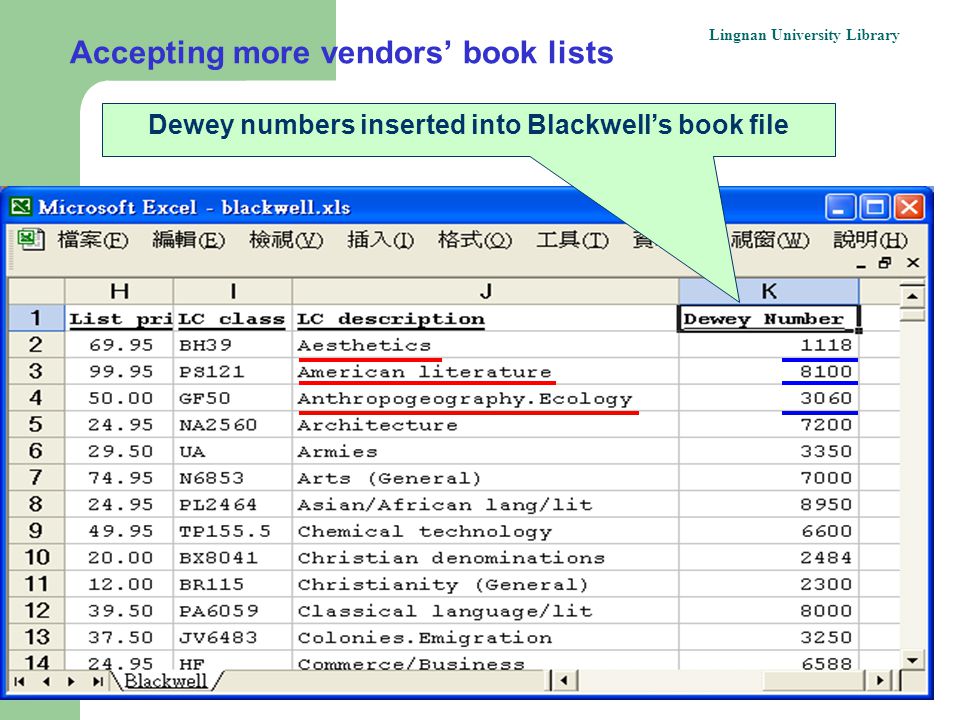Open the 說明(H) Help menu

click(x=870, y=239)
